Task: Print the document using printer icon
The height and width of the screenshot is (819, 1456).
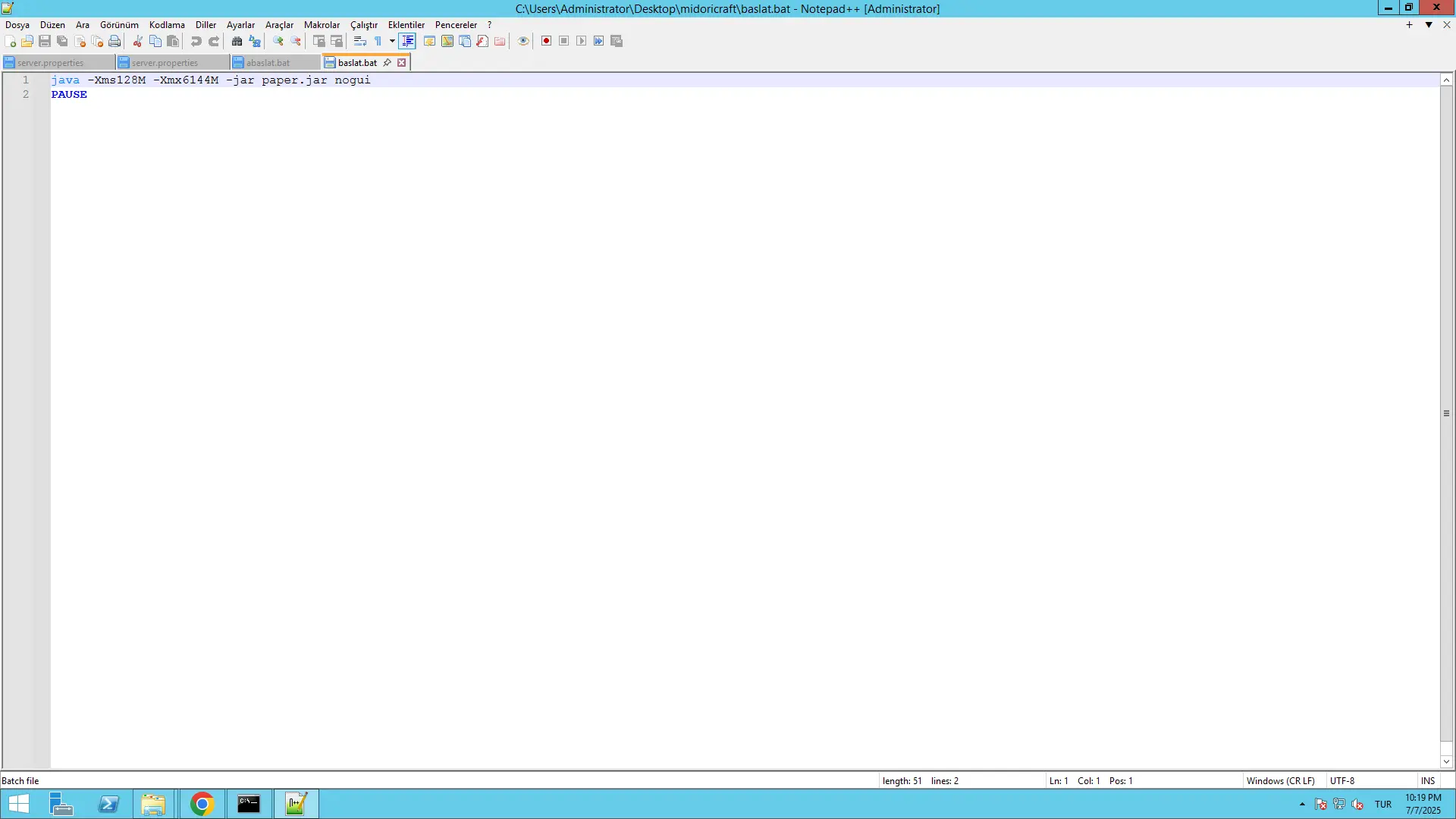Action: click(x=115, y=41)
